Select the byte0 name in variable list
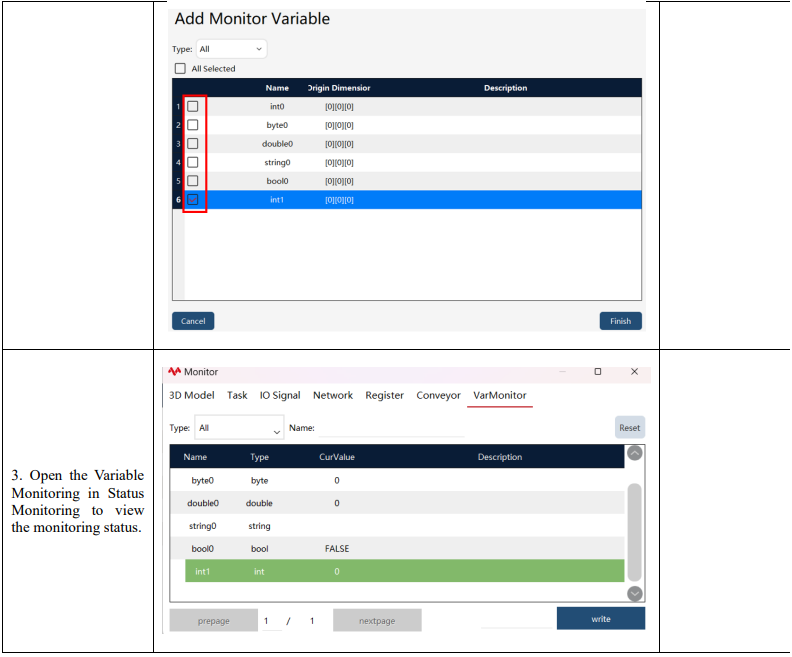 (277, 125)
